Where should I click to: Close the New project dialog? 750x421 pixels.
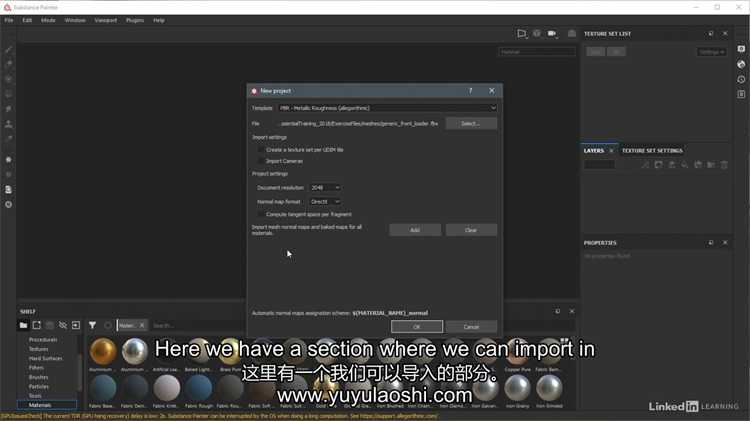(x=492, y=90)
